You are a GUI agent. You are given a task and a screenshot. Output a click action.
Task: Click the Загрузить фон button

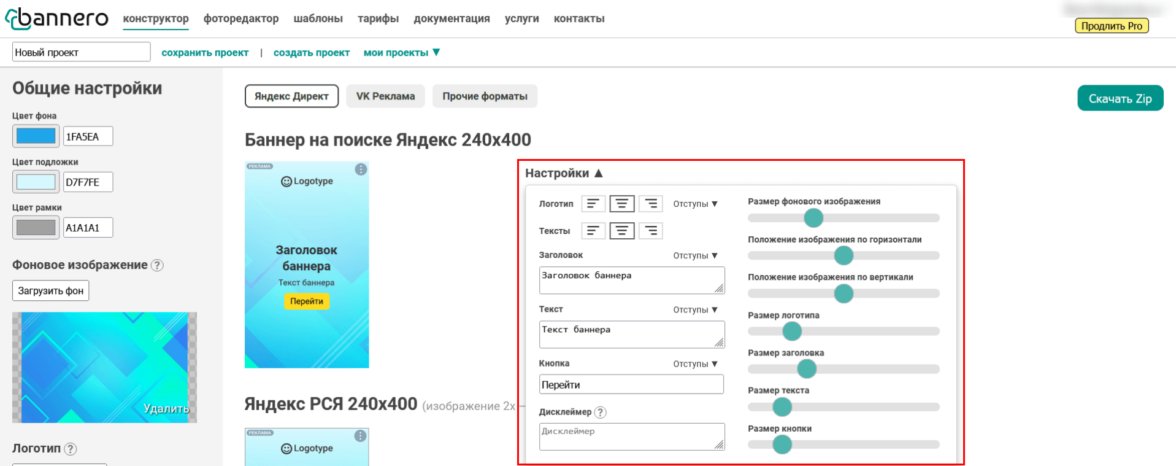click(51, 291)
